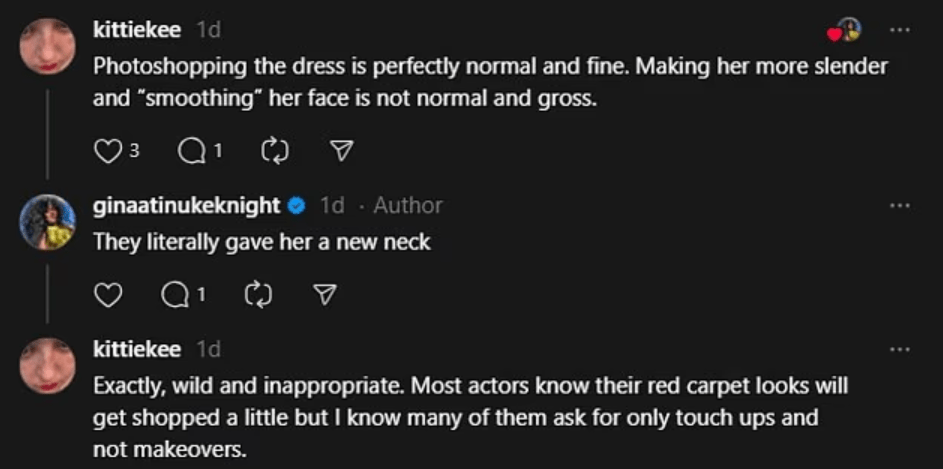Viewport: 943px width, 469px height.
Task: Click the 1d timestamp on ginaatinukeknight's comment
Action: 332,205
